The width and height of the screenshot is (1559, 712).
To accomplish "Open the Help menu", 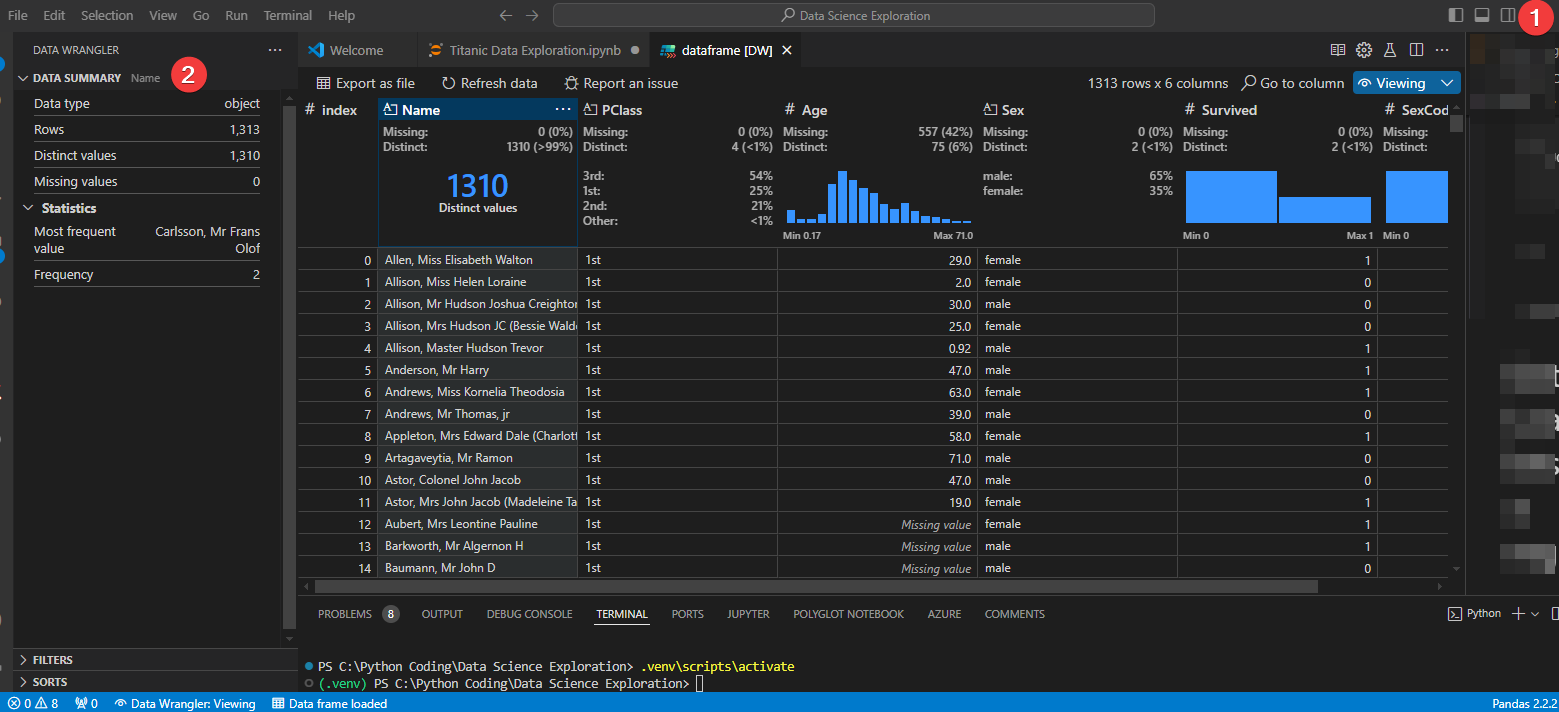I will (342, 15).
